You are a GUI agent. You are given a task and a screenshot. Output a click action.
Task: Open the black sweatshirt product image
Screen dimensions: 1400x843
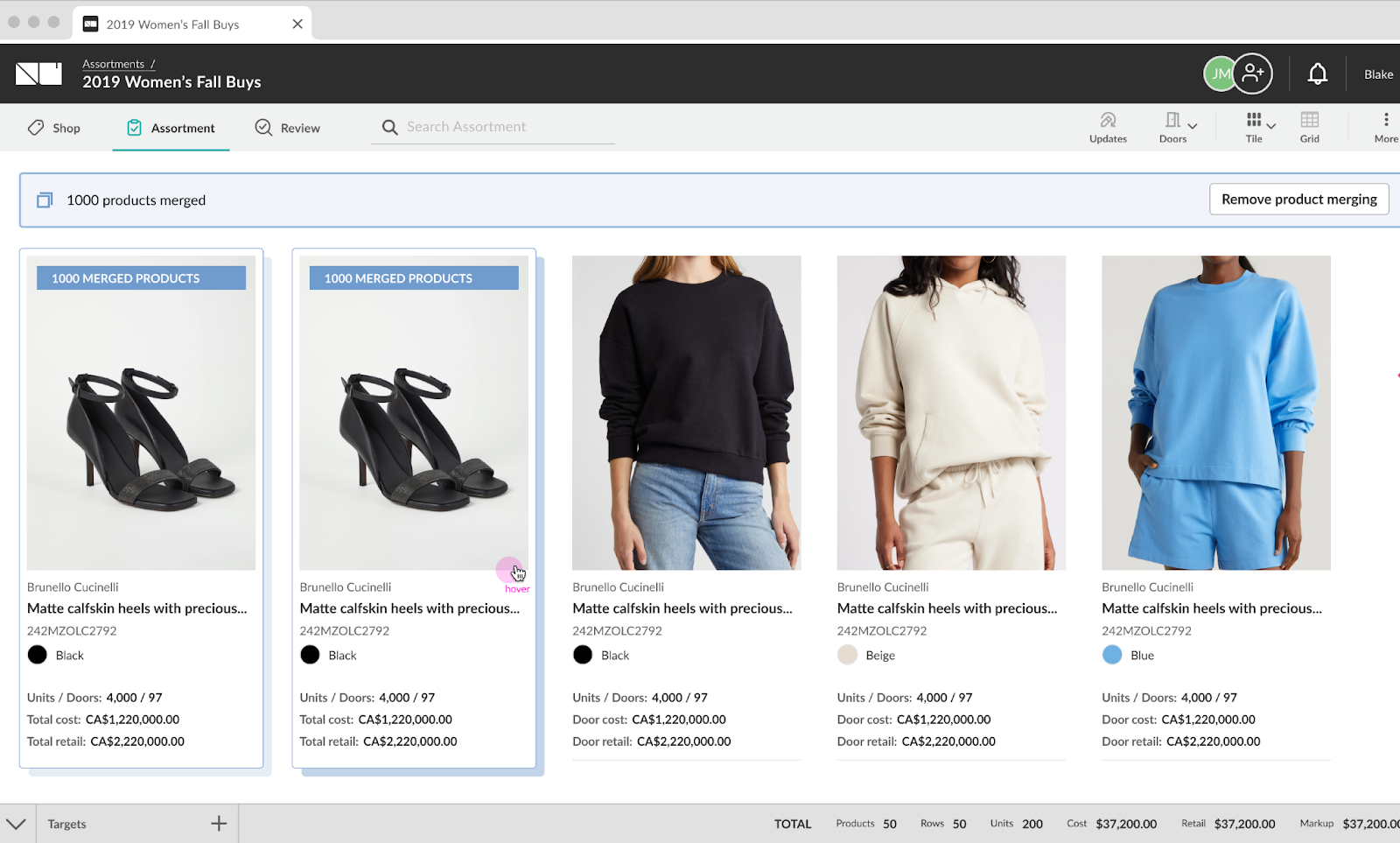point(686,412)
